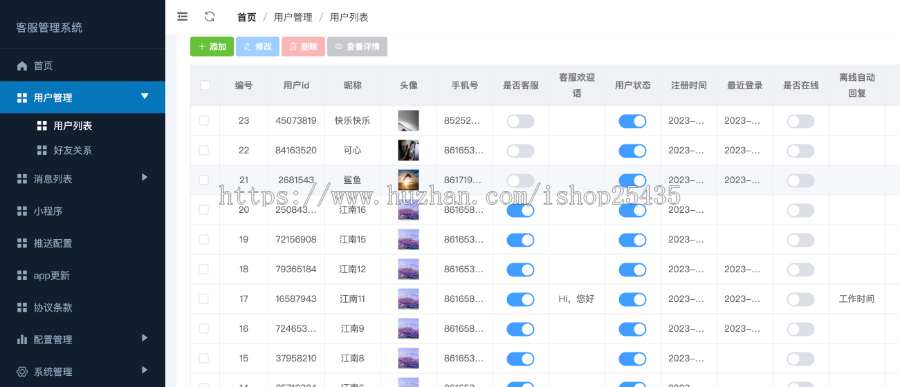Open avatar thumbnail of user 江南8
The image size is (900, 387).
[408, 358]
